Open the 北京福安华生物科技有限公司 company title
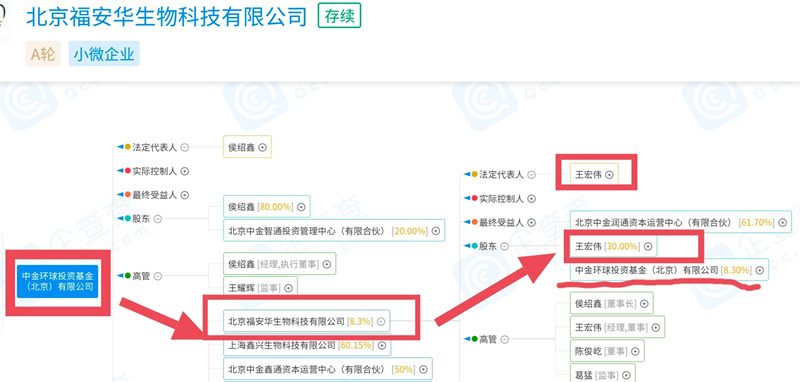 166,17
